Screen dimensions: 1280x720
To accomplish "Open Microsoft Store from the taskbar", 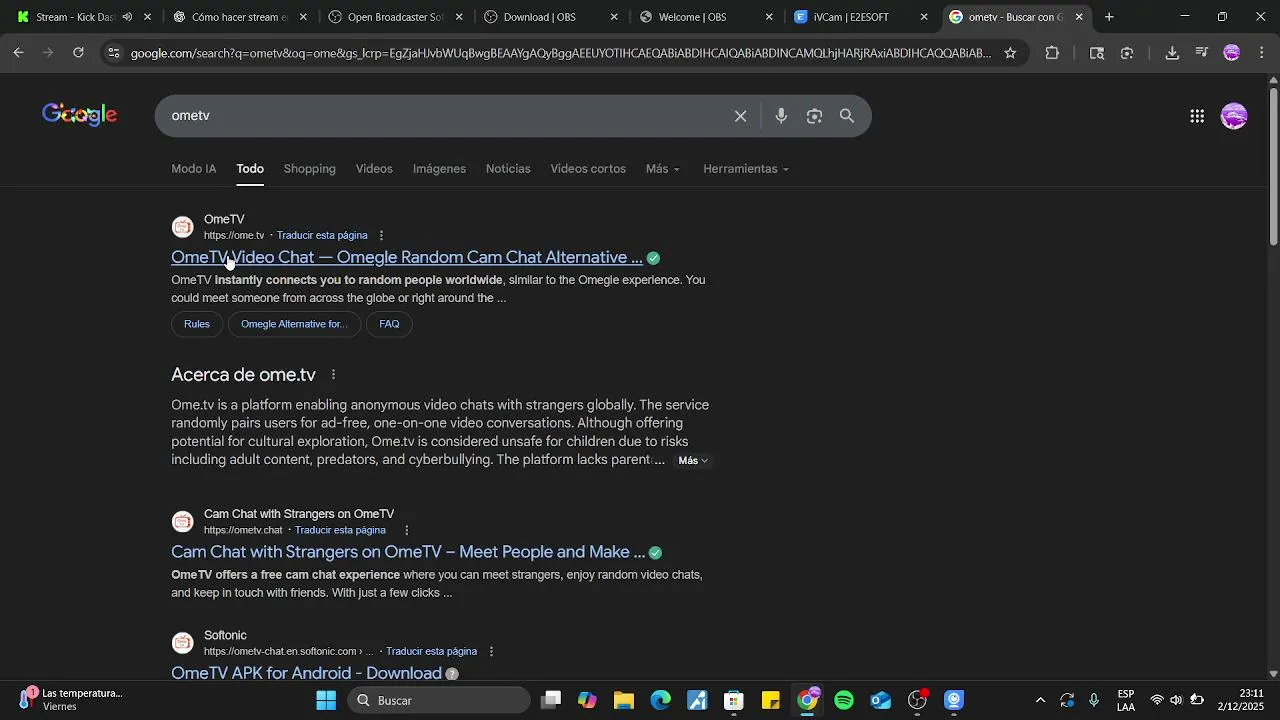I will [x=734, y=700].
